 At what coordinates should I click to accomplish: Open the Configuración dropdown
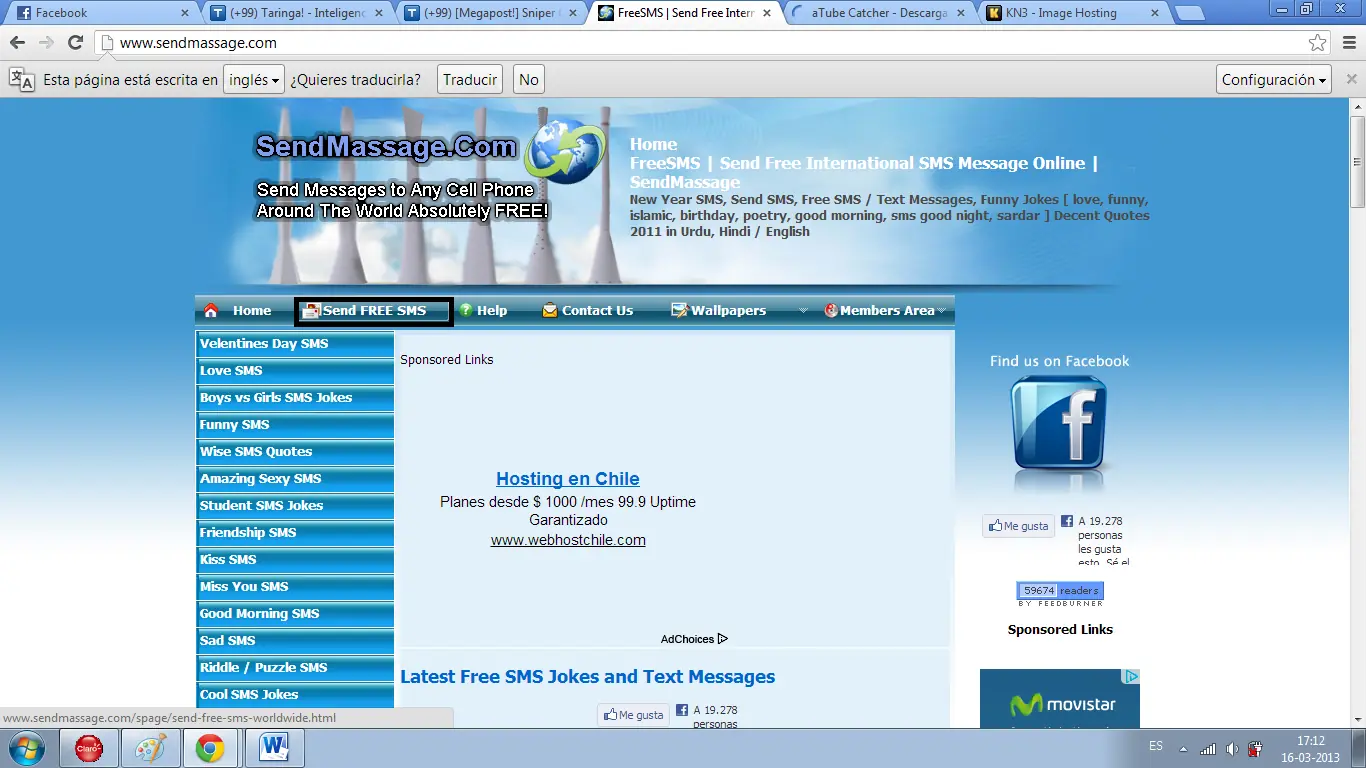[x=1275, y=80]
